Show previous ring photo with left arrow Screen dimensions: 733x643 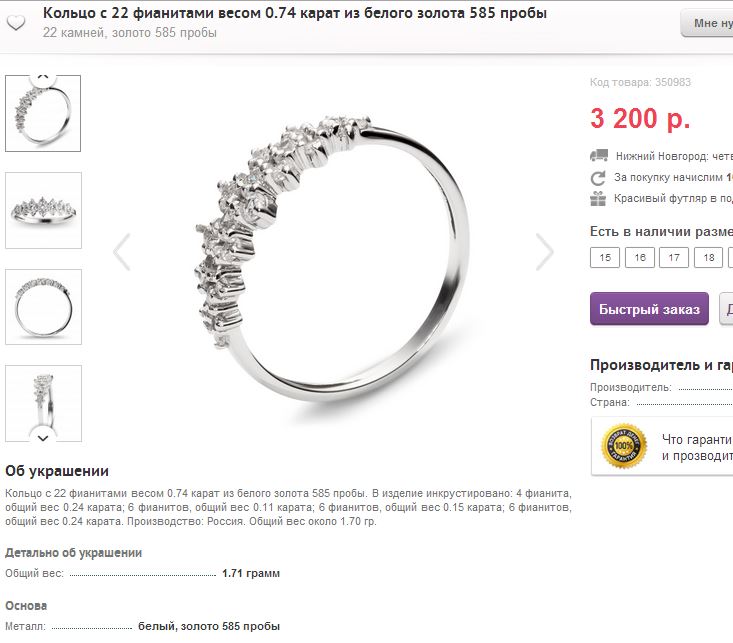point(122,252)
